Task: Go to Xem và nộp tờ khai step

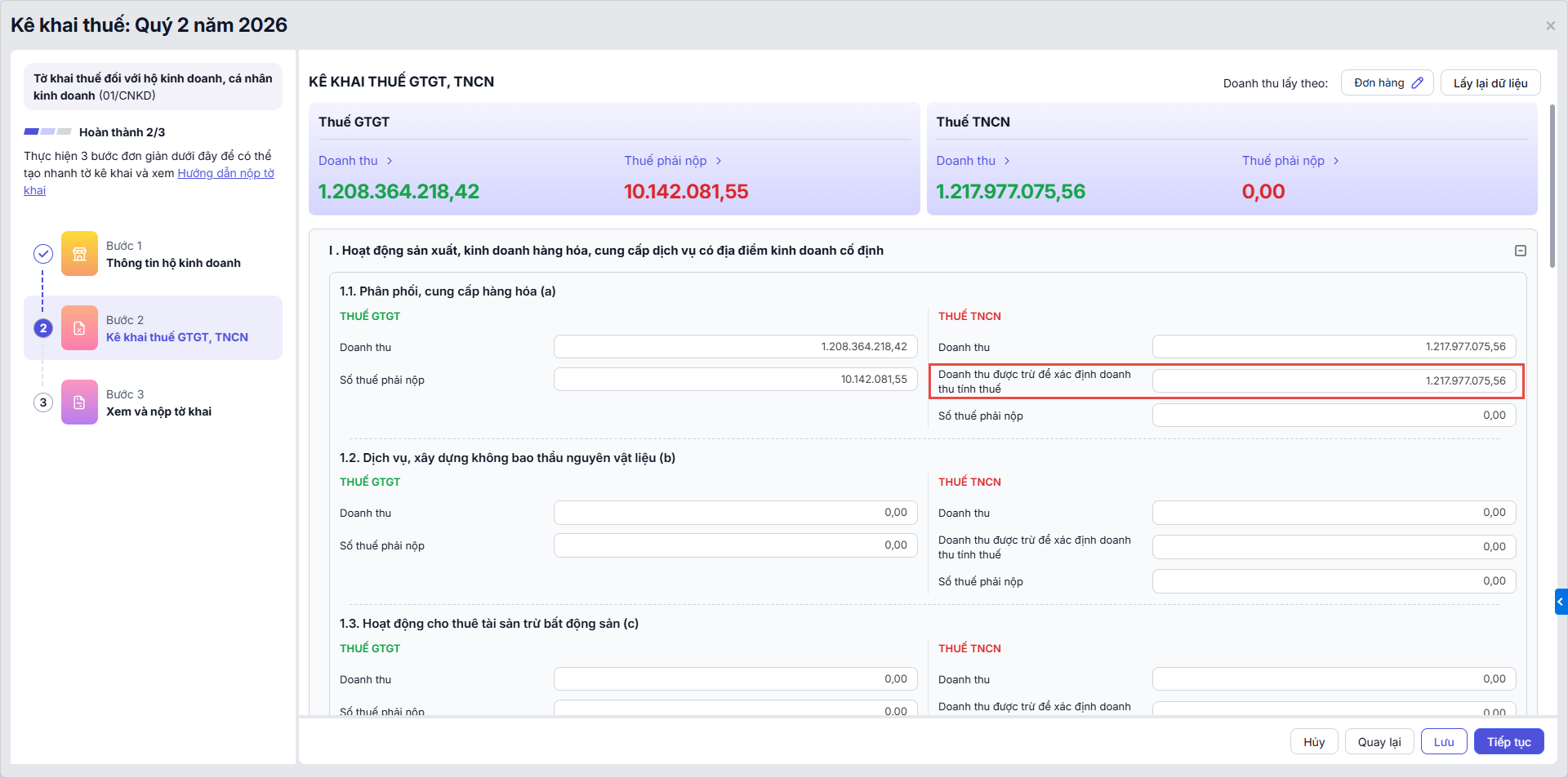Action: point(158,411)
